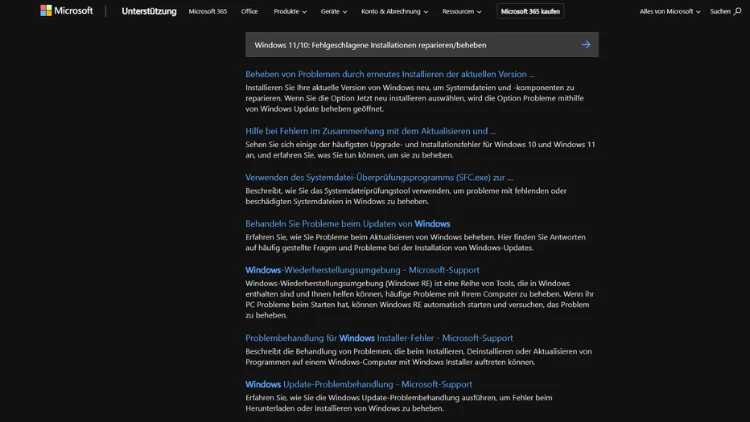Click description 'Erfahren Sie, wie Sie Probleme beim Aktualisieren'
Screen dimensions: 750x422
416,243
